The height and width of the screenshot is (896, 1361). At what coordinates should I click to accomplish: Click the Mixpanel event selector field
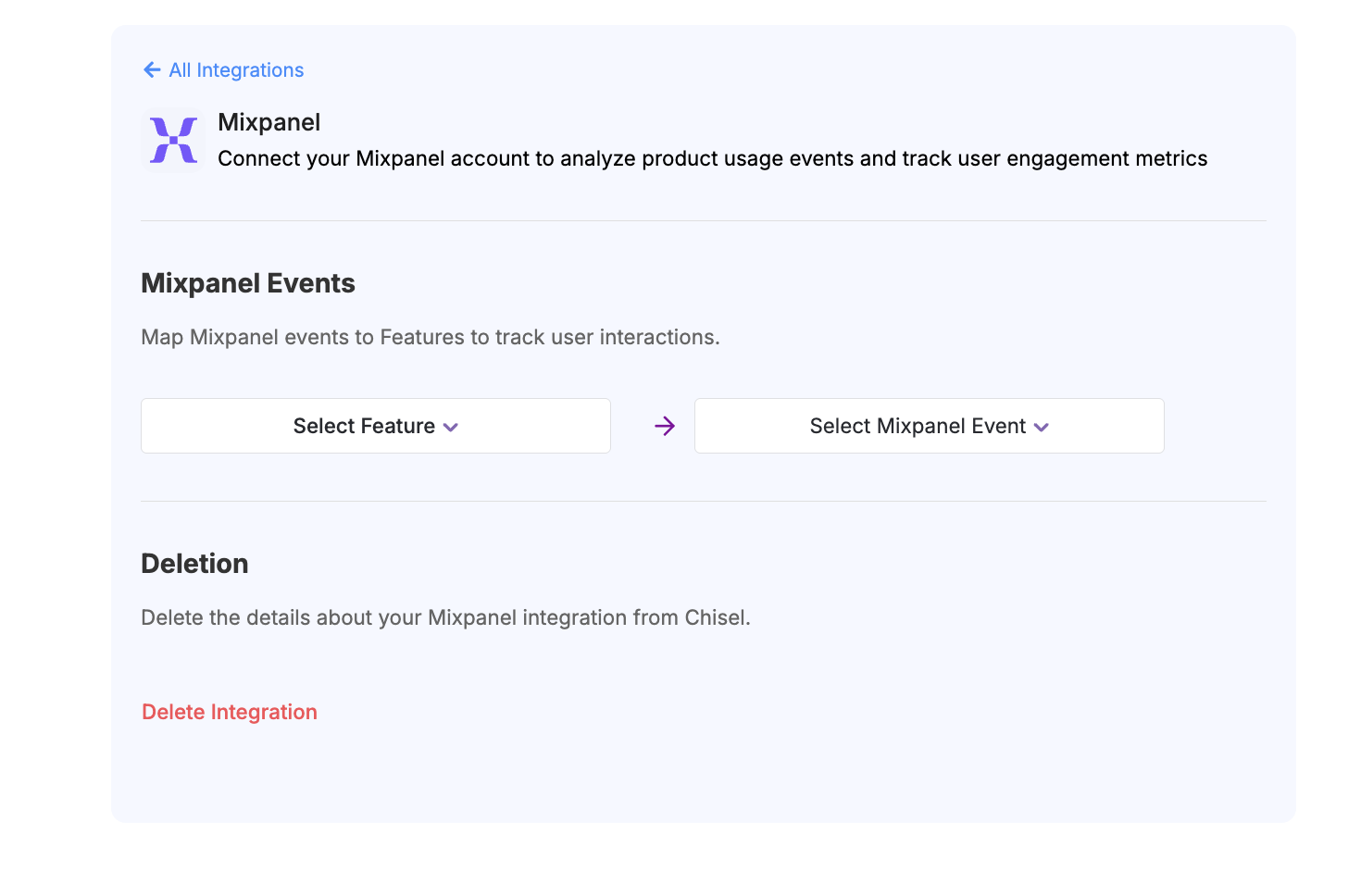[x=929, y=426]
